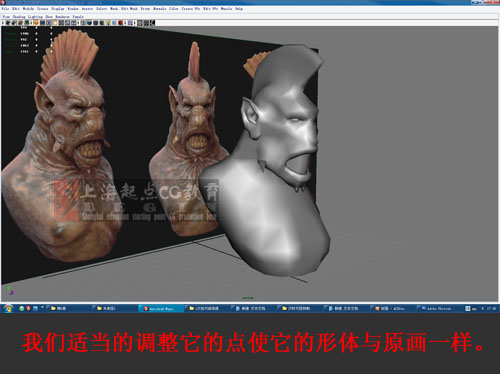500x374 pixels.
Task: Toggle the Isolate Select icon
Action: [x=130, y=23]
